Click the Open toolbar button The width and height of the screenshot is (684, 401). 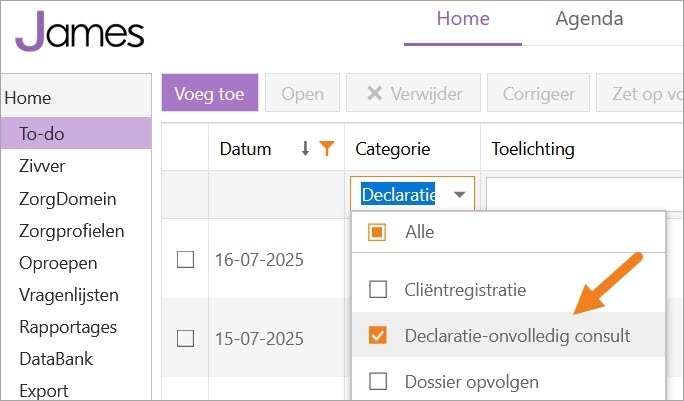coord(302,94)
